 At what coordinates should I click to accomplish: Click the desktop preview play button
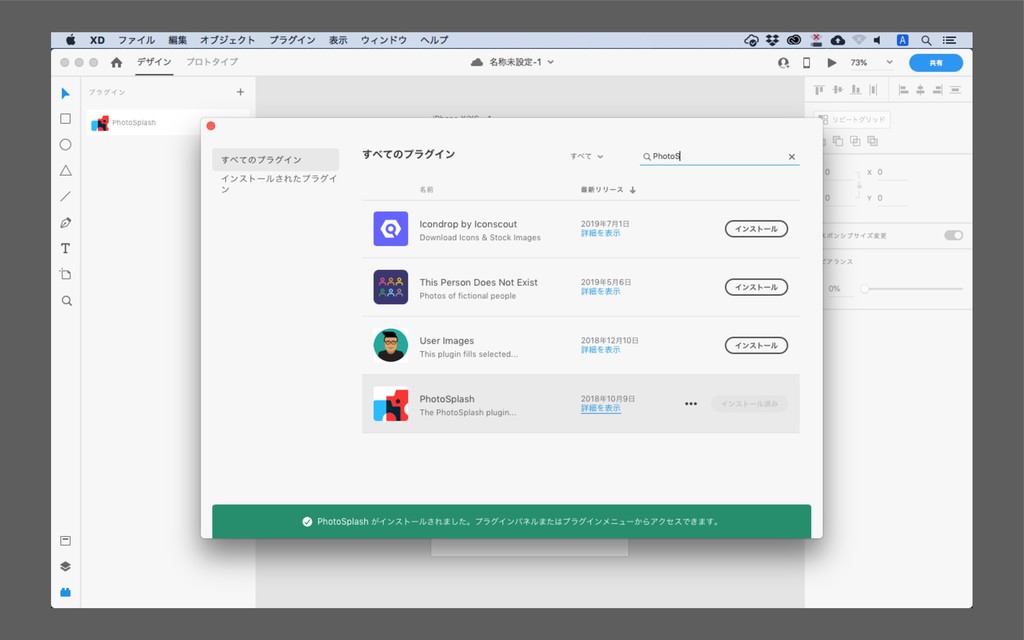click(831, 63)
